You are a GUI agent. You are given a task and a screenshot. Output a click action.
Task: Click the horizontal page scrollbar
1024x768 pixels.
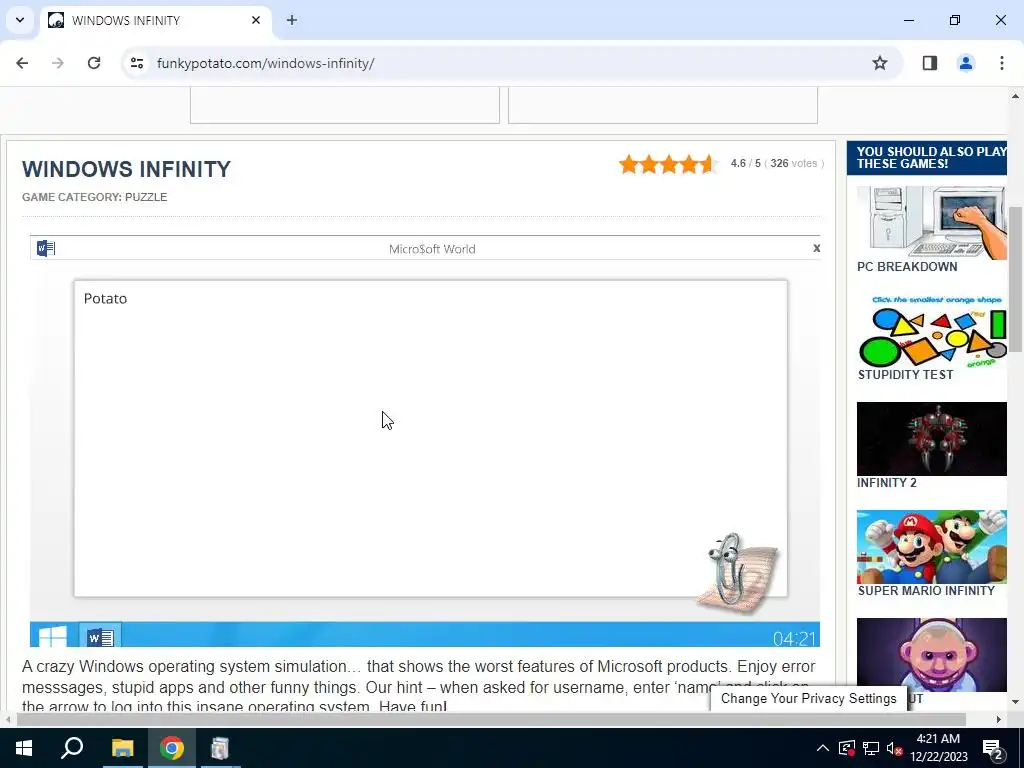pos(491,720)
